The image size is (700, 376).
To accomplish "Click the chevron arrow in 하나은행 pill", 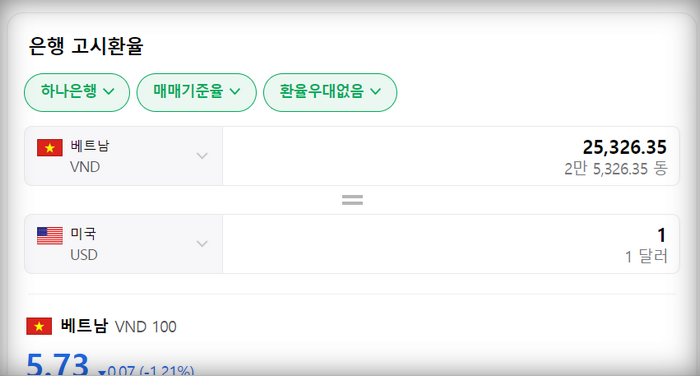I will pos(109,92).
